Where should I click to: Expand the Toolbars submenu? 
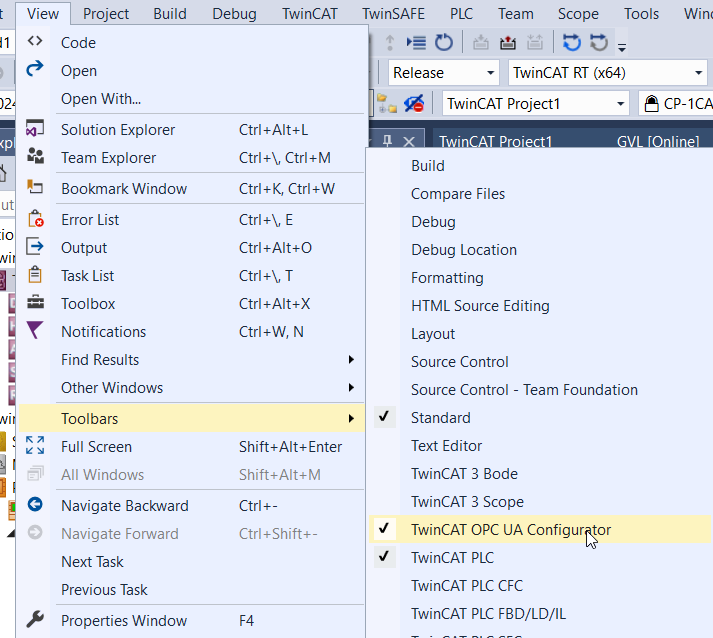pos(191,418)
